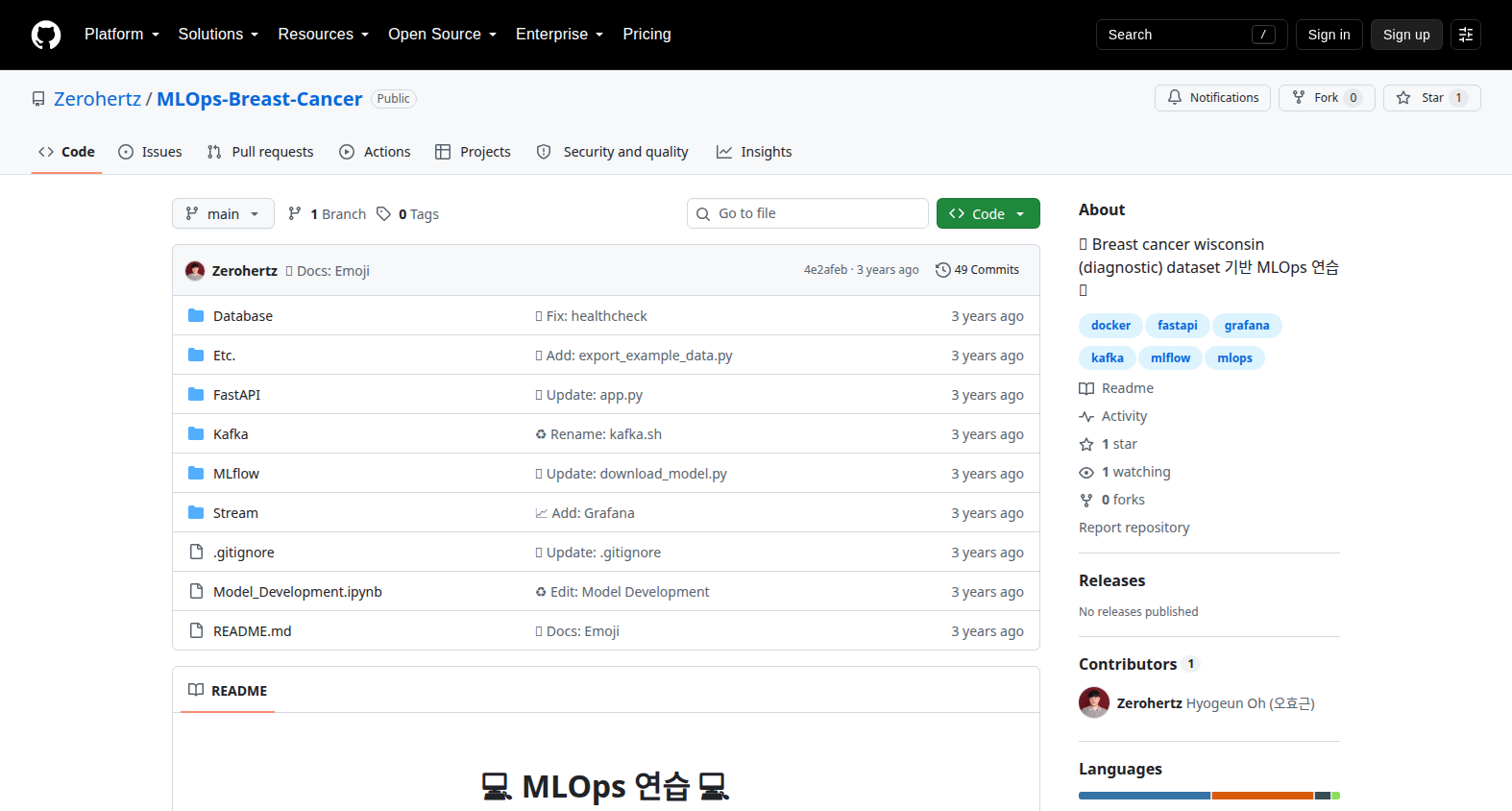The image size is (1512, 811).
Task: View the 49 Commits history
Action: click(x=977, y=270)
